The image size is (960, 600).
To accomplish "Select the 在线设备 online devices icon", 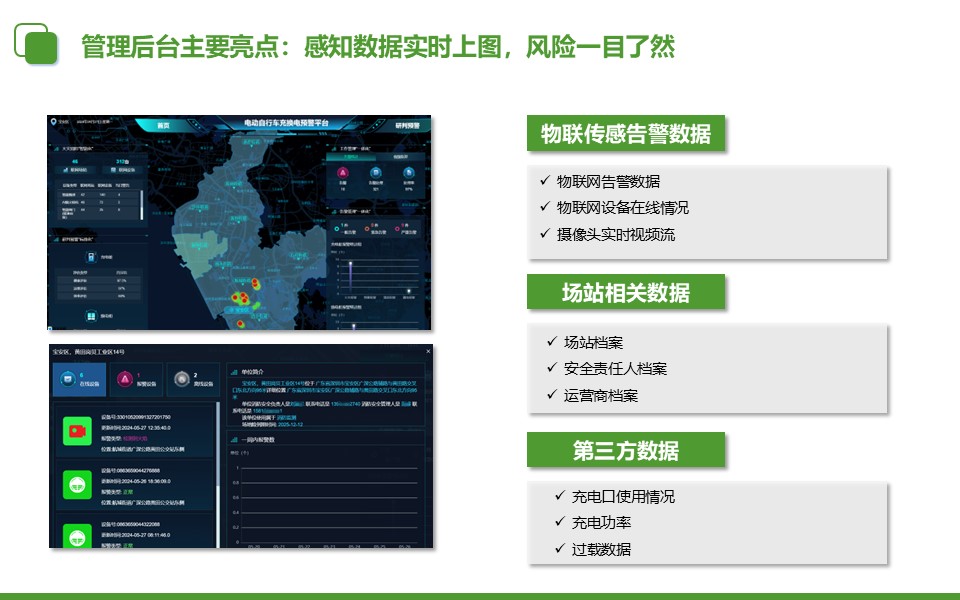I will point(68,379).
